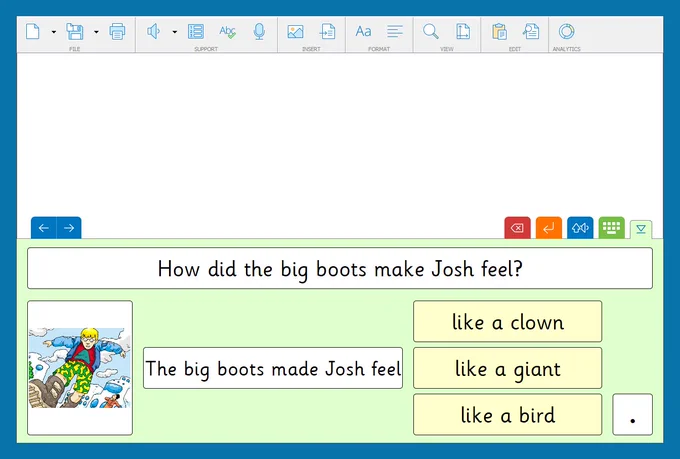680x459 pixels.
Task: Click the clipboard paste icon
Action: tap(499, 32)
